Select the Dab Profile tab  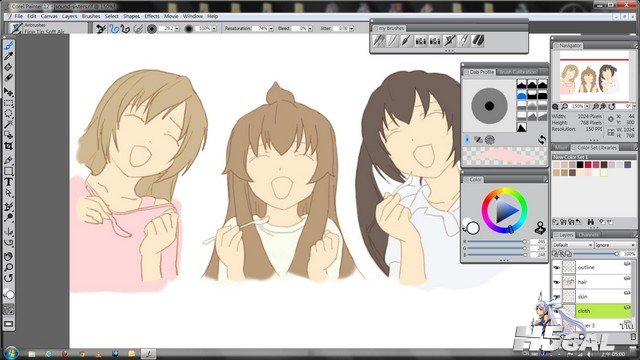point(481,72)
